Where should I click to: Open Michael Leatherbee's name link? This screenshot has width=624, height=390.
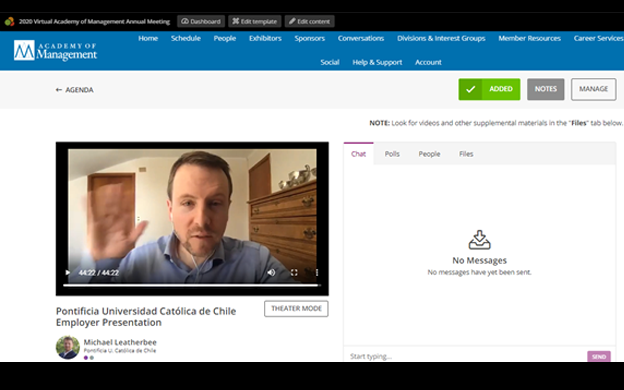tap(120, 342)
